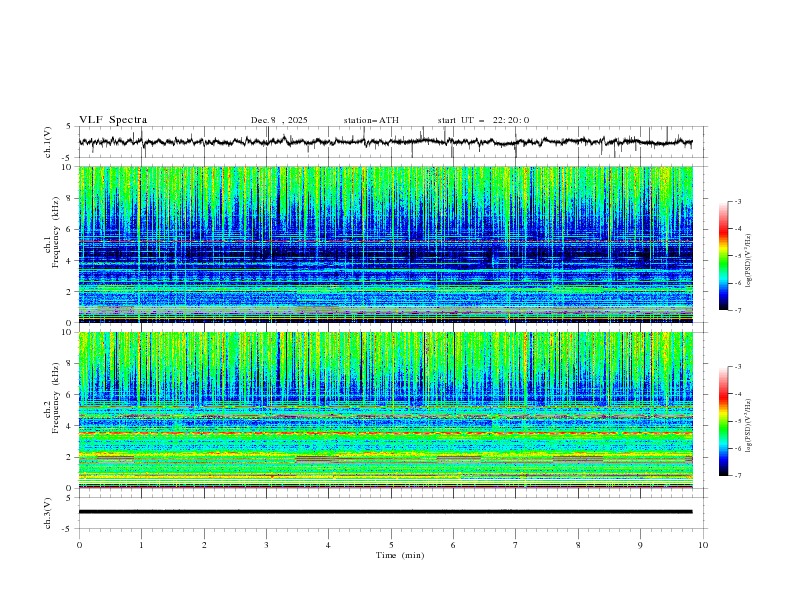Click time axis tick label "0"
This screenshot has height=612, width=792.
pos(79,545)
